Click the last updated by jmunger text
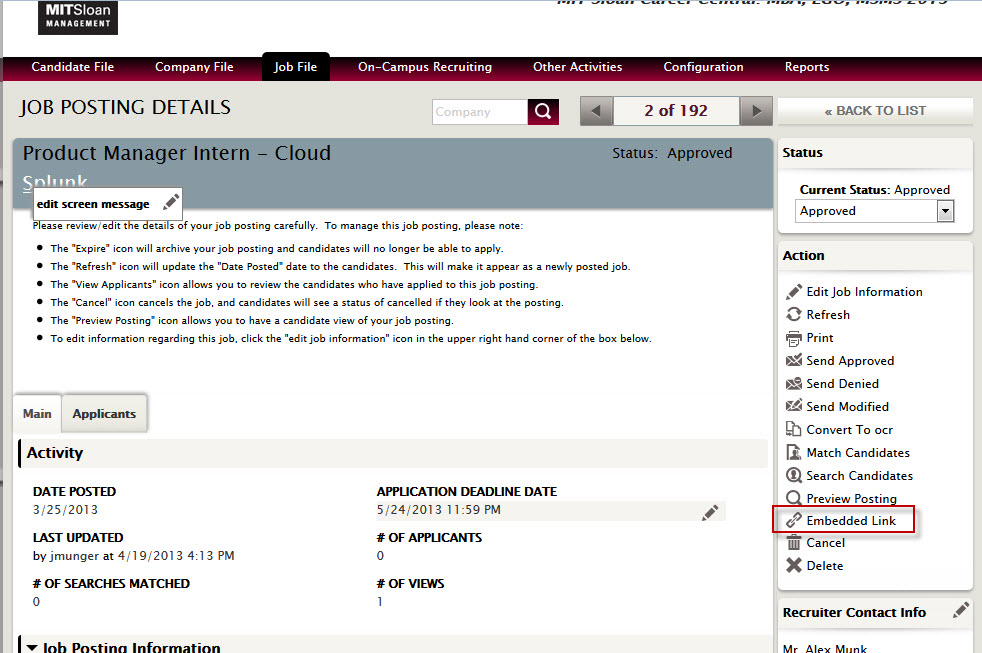Viewport: 982px width, 653px height. [133, 556]
